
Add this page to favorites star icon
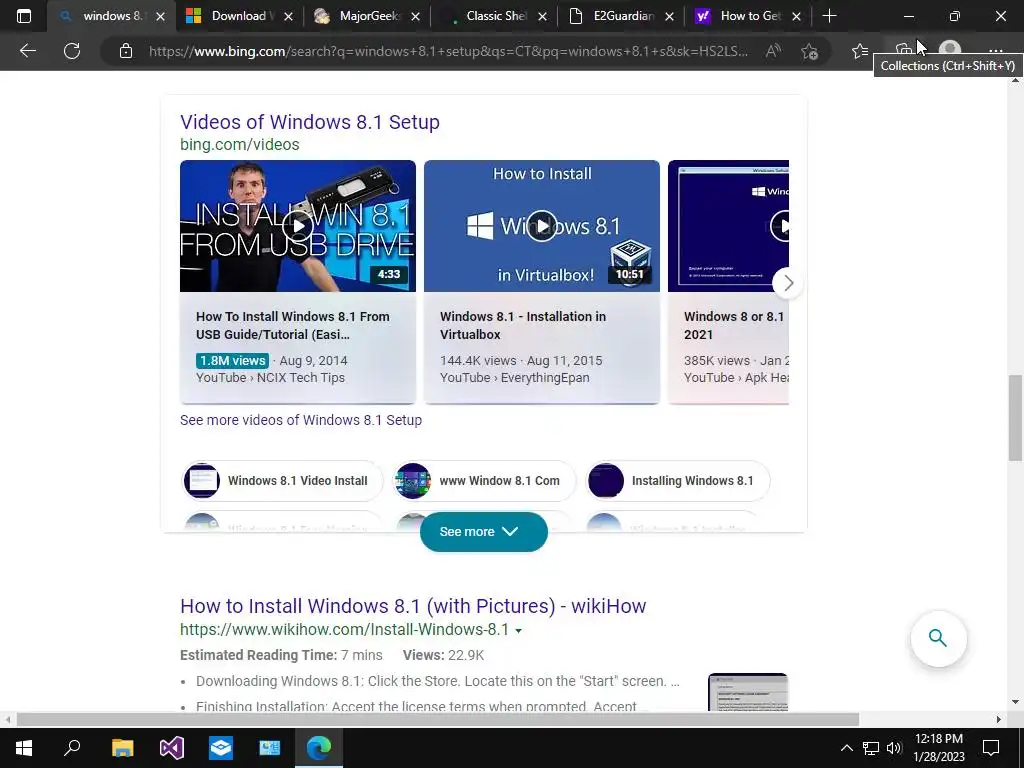click(x=809, y=51)
